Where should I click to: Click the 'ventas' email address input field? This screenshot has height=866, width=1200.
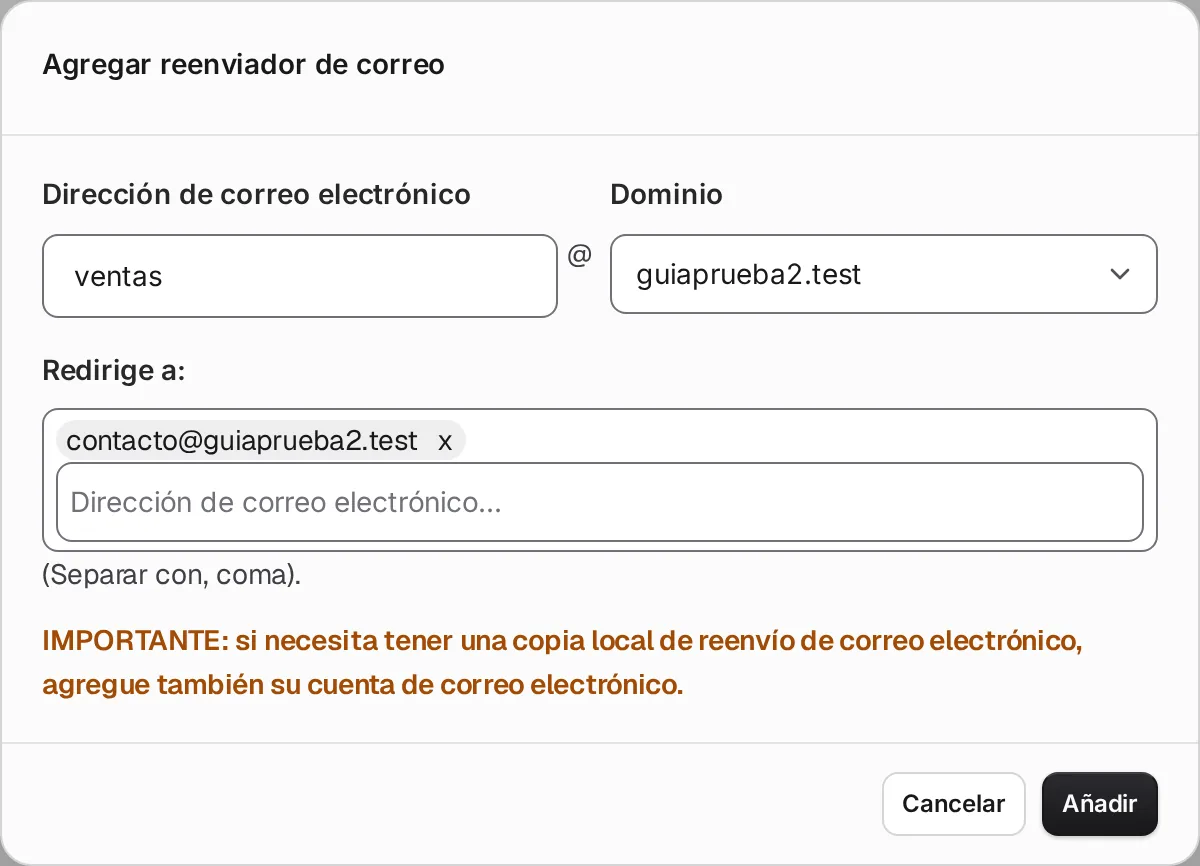(x=299, y=276)
